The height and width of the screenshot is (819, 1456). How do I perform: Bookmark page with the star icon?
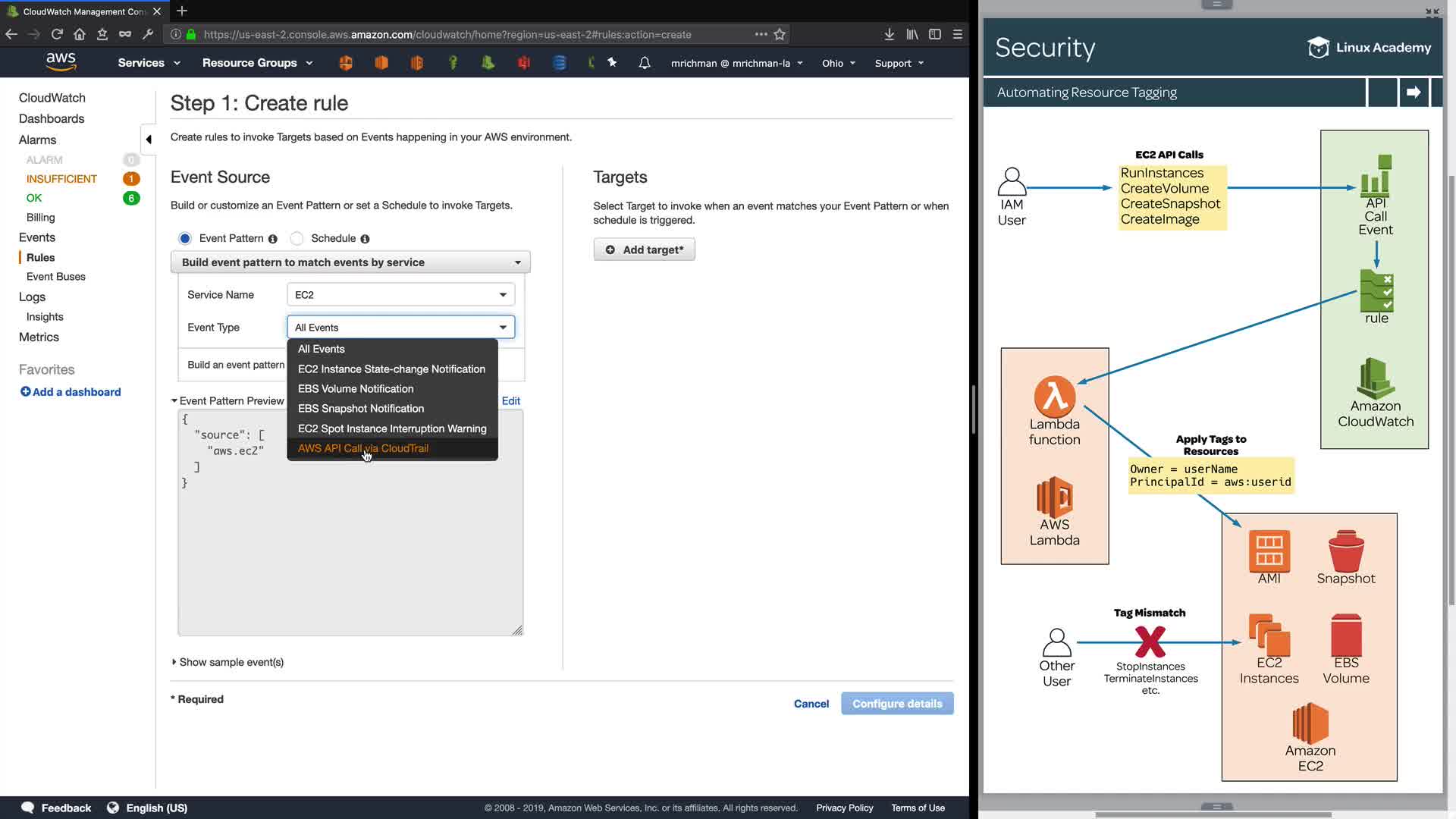780,34
